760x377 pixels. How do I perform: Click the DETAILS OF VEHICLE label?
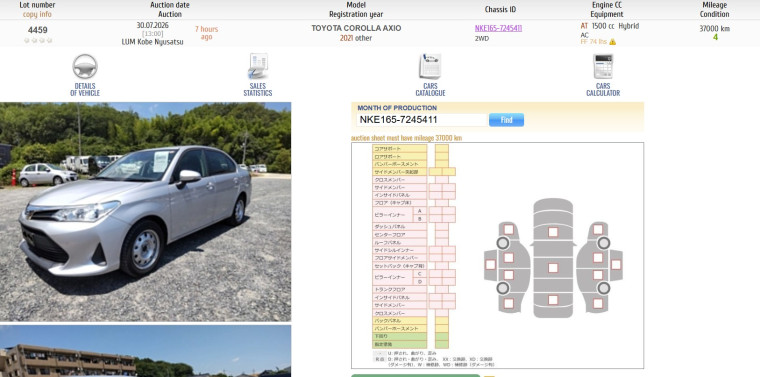click(x=85, y=90)
